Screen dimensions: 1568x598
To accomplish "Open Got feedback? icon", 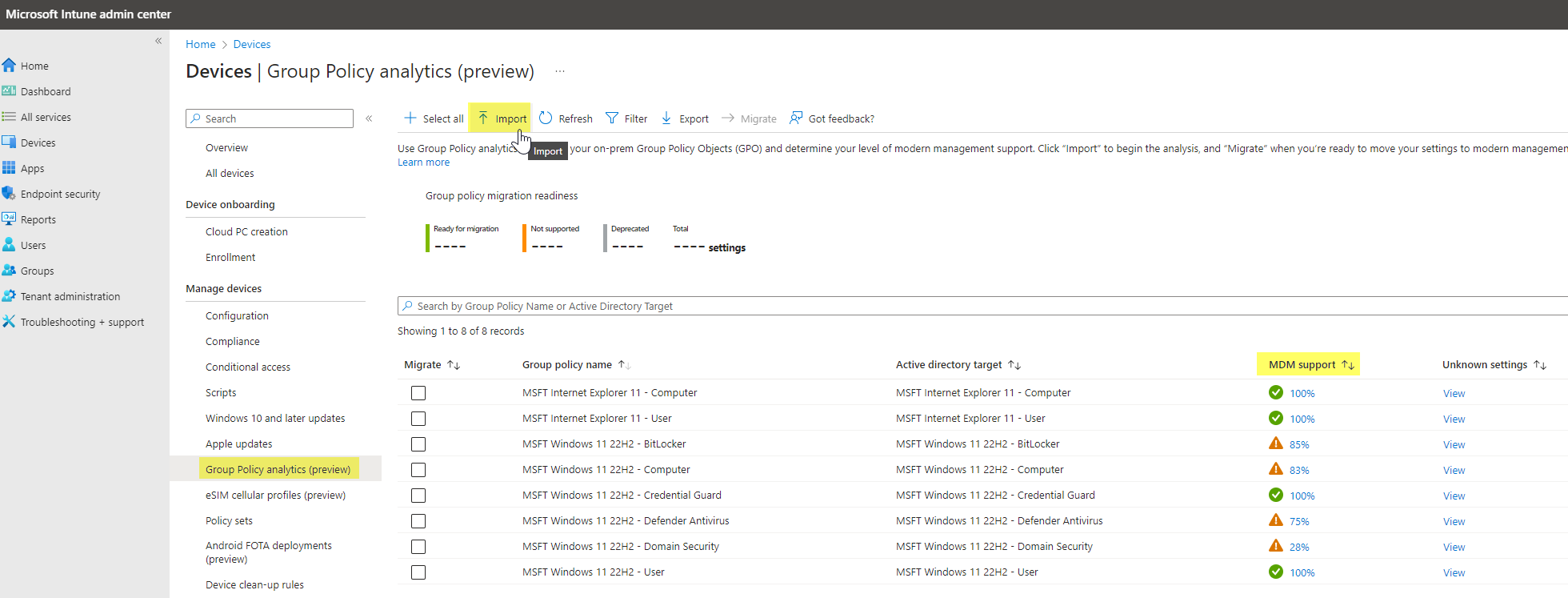I will 796,118.
